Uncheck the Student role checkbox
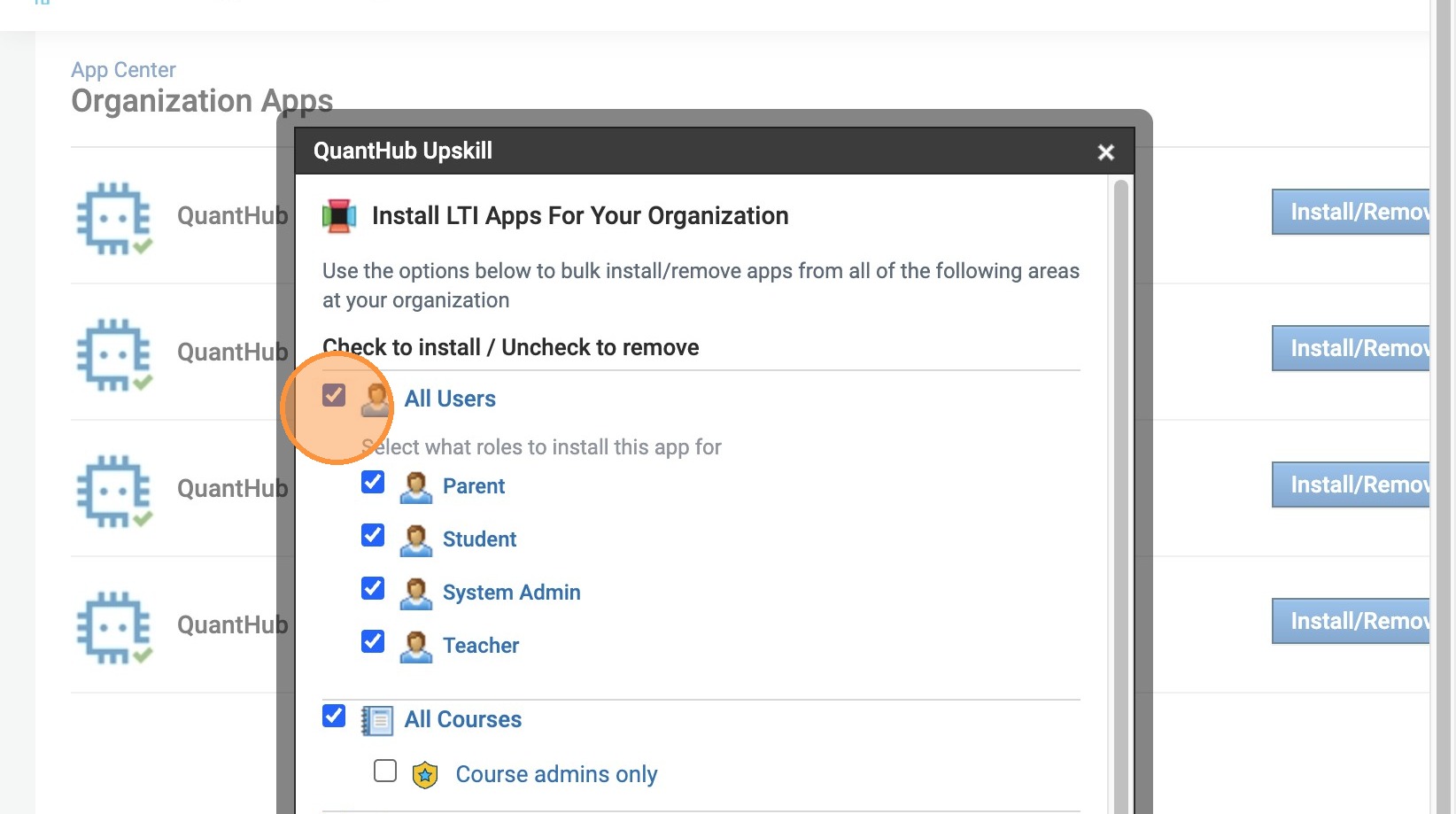This screenshot has height=814, width=1456. point(373,536)
